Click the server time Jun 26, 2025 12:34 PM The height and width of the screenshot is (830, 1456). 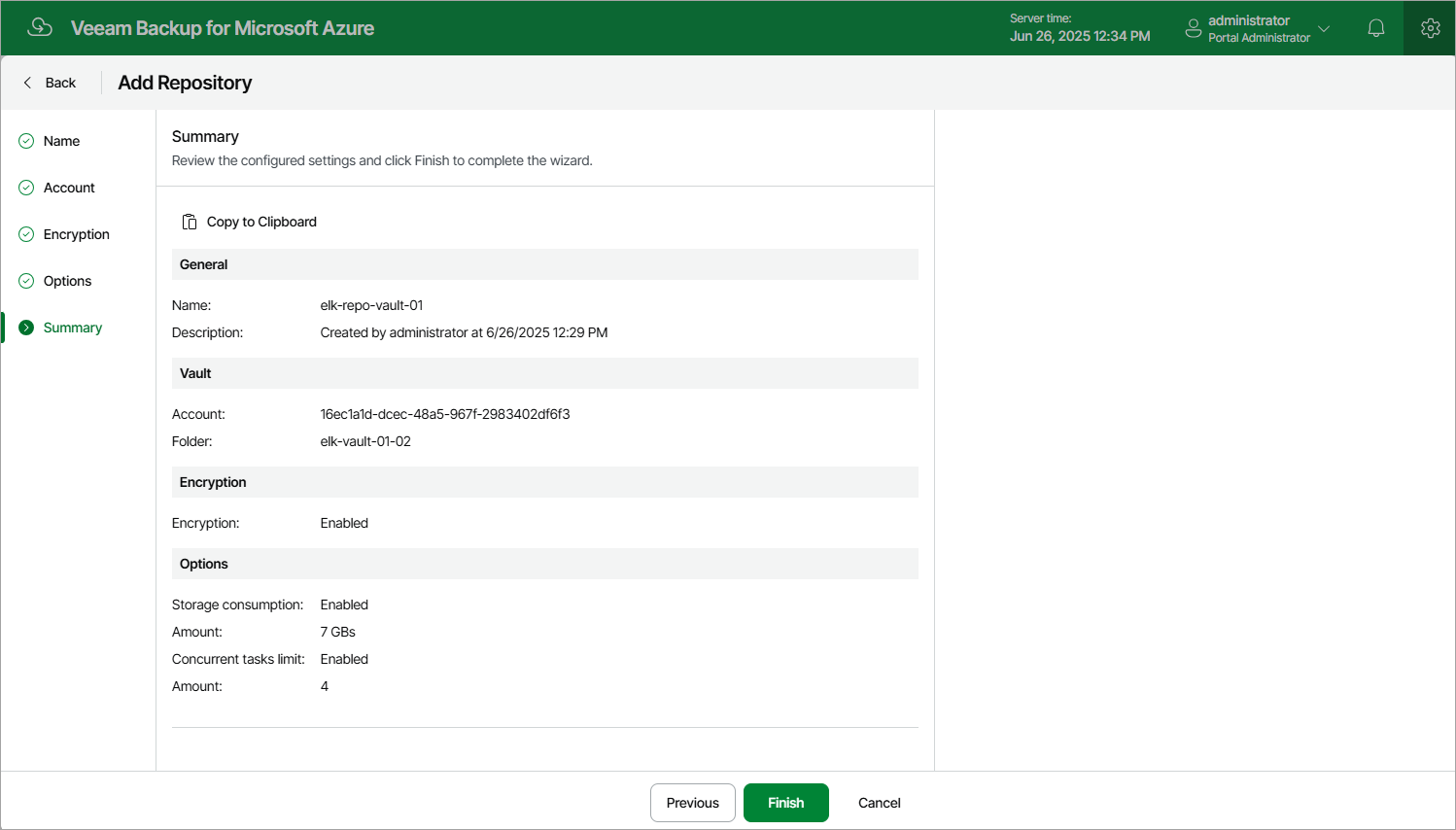click(x=1080, y=36)
